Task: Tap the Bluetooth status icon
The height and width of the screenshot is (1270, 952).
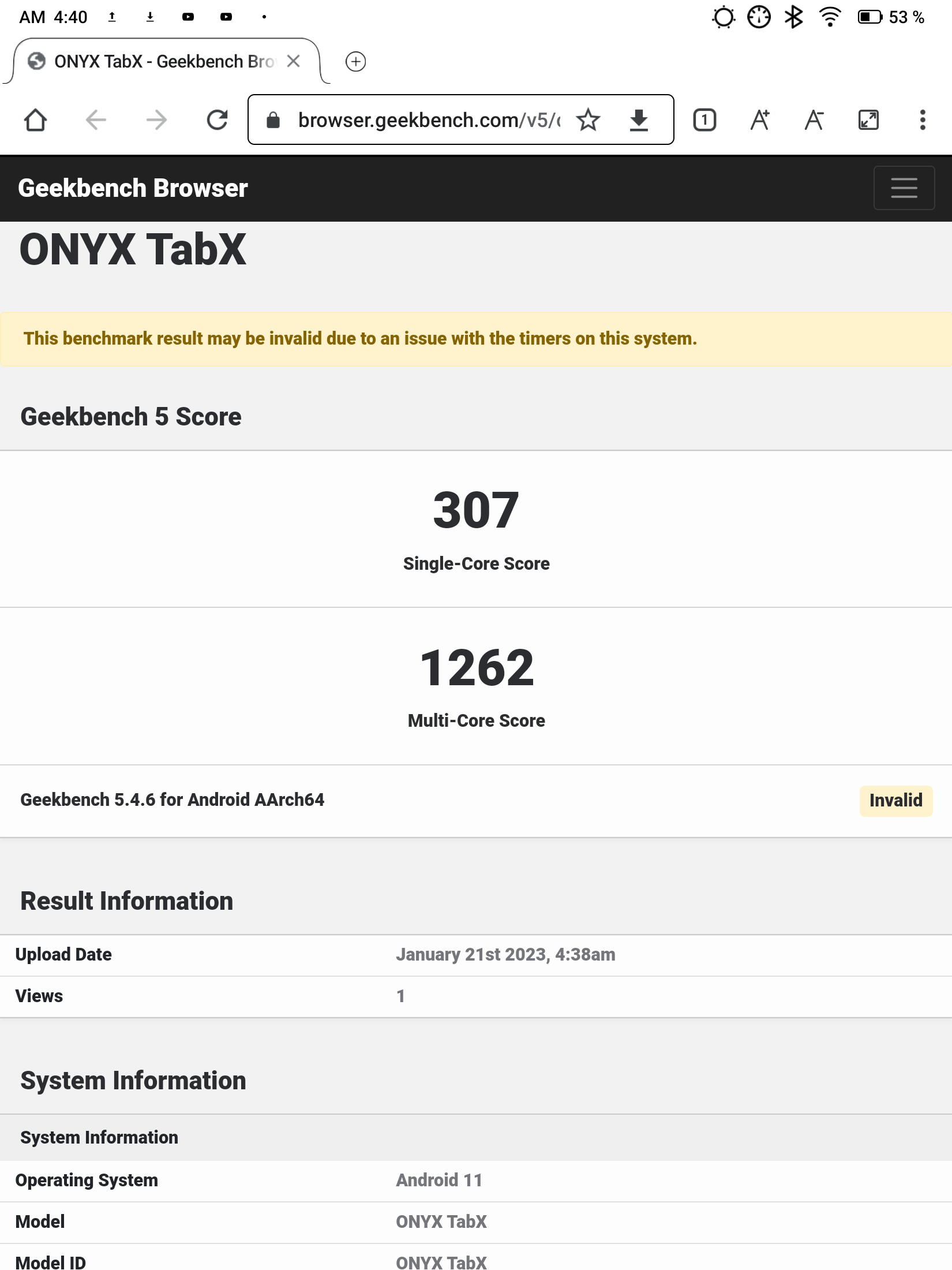Action: coord(794,17)
